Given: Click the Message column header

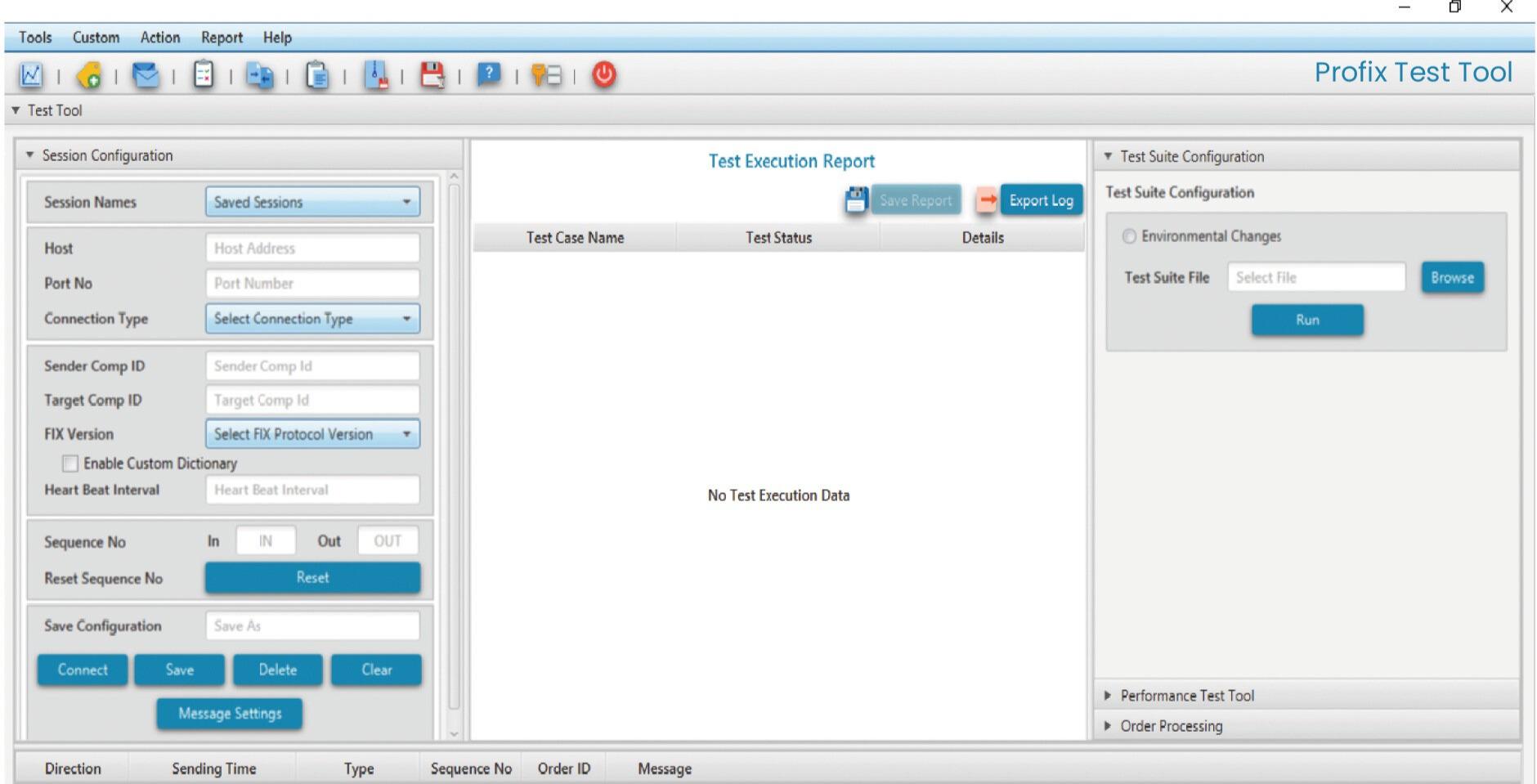Looking at the screenshot, I should 665,768.
